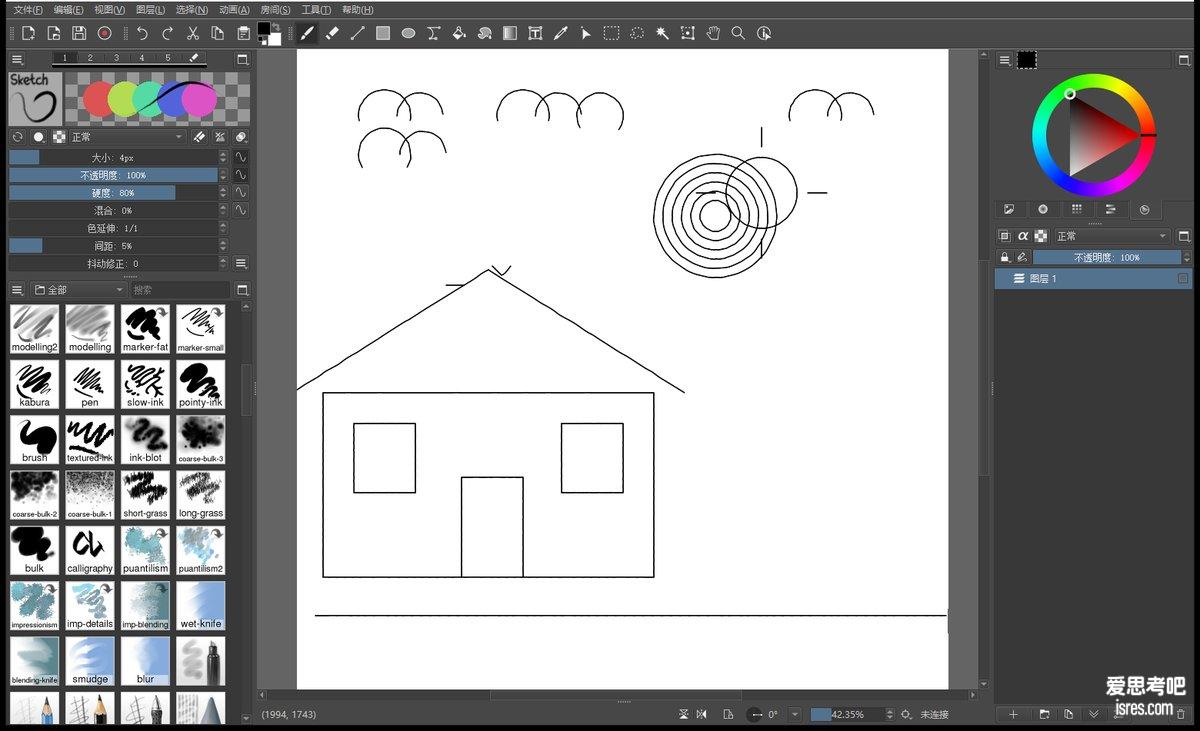Open the 文件(F) menu
1200x731 pixels.
coord(28,9)
